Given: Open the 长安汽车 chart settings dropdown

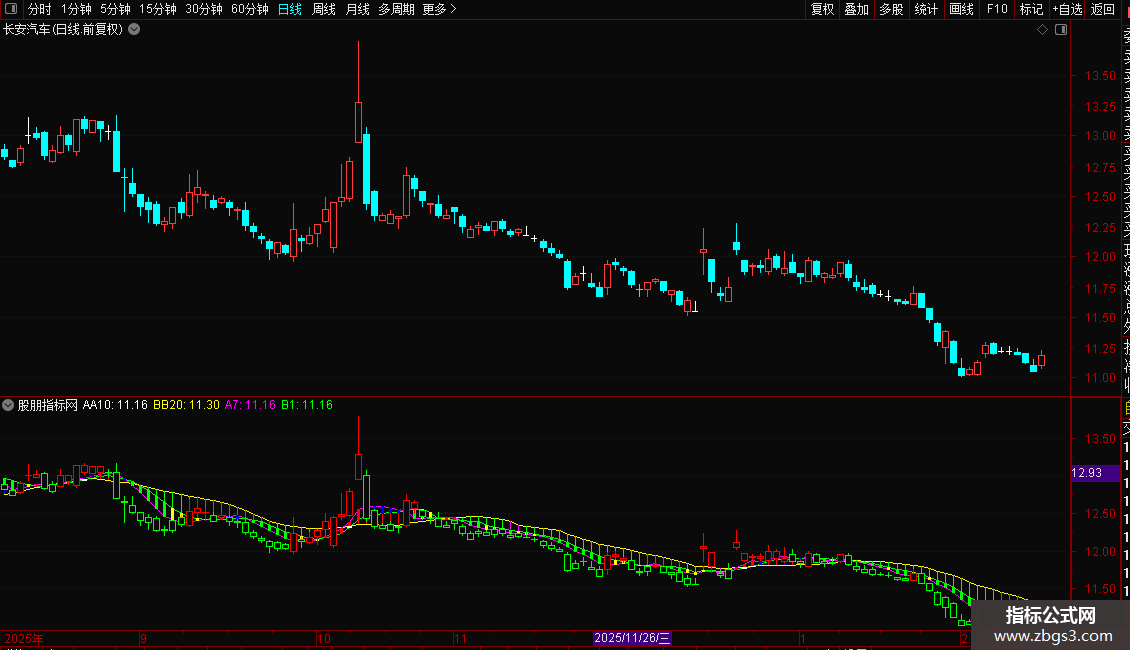Looking at the screenshot, I should click(134, 30).
